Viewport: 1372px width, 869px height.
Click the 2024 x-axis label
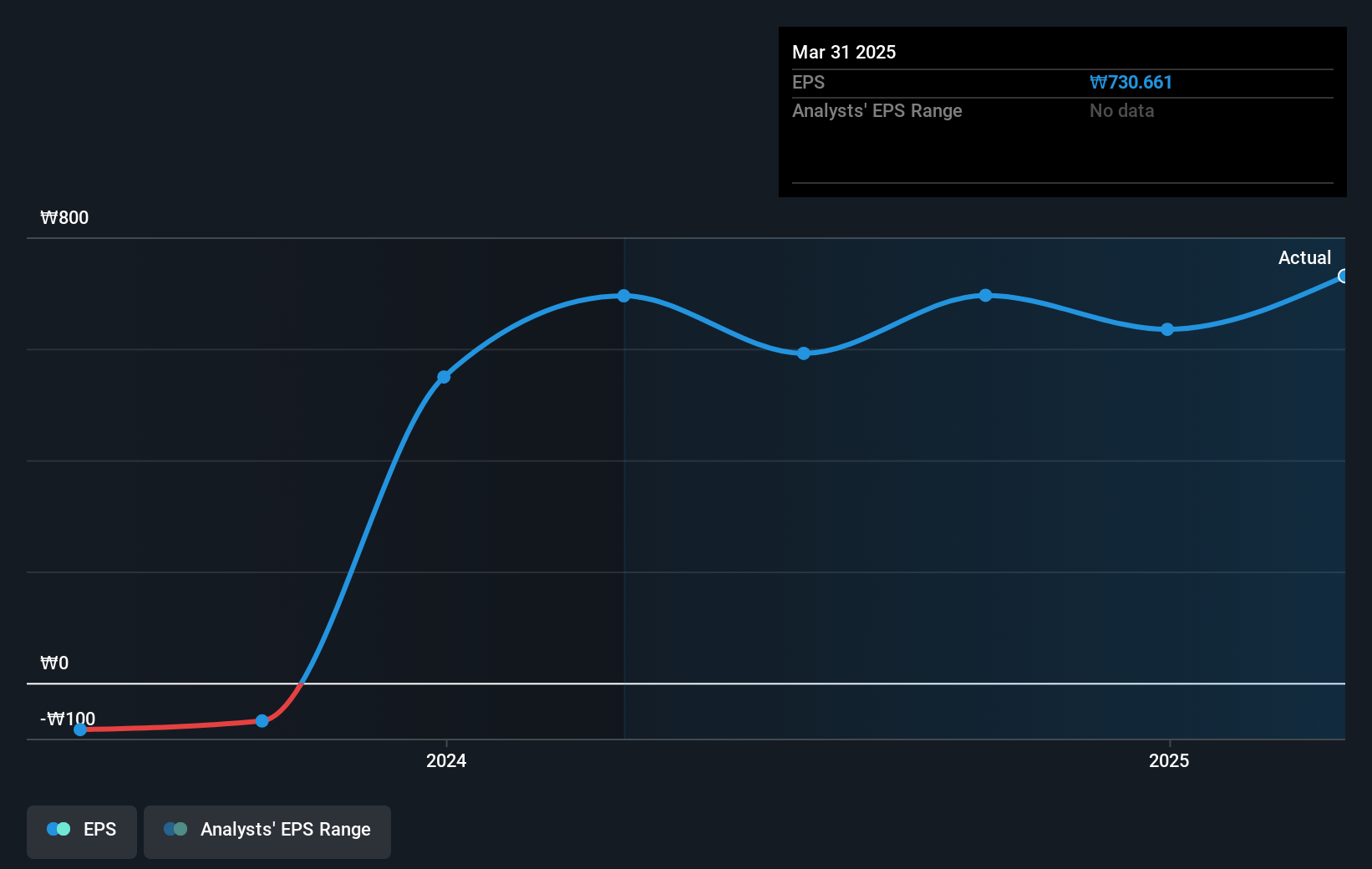pos(446,760)
